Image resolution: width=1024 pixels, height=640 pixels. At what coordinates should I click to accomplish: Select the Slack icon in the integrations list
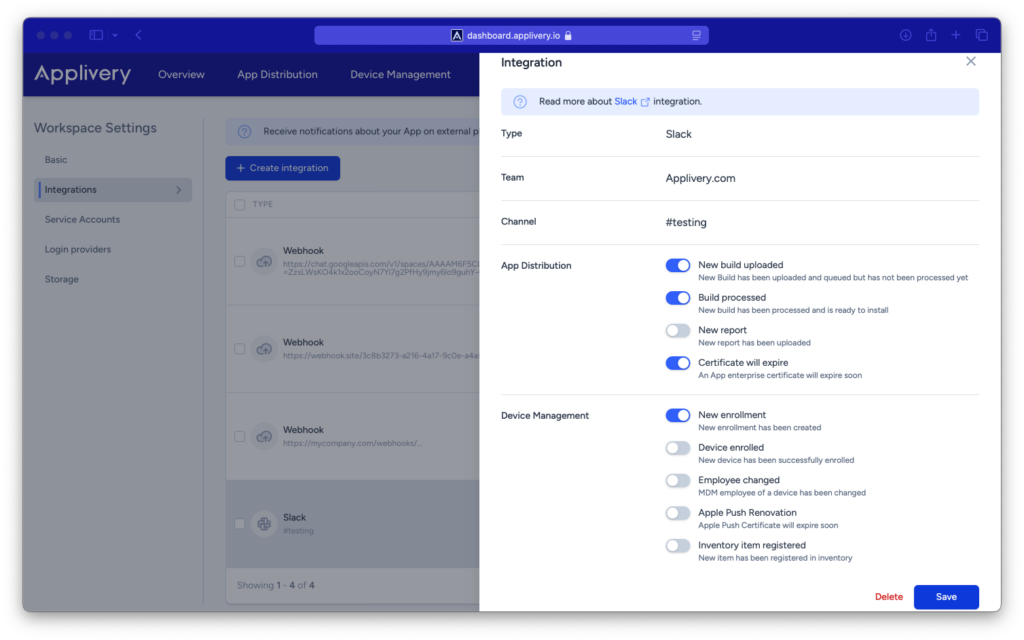263,522
